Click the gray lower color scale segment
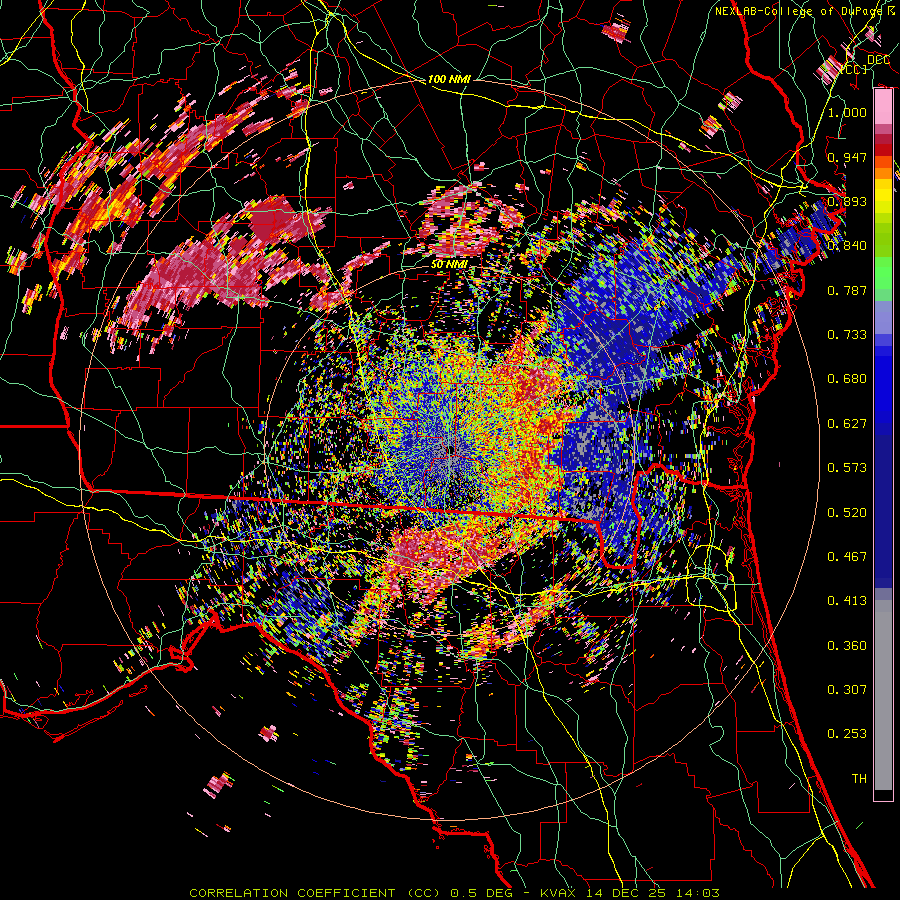 pyautogui.click(x=883, y=695)
